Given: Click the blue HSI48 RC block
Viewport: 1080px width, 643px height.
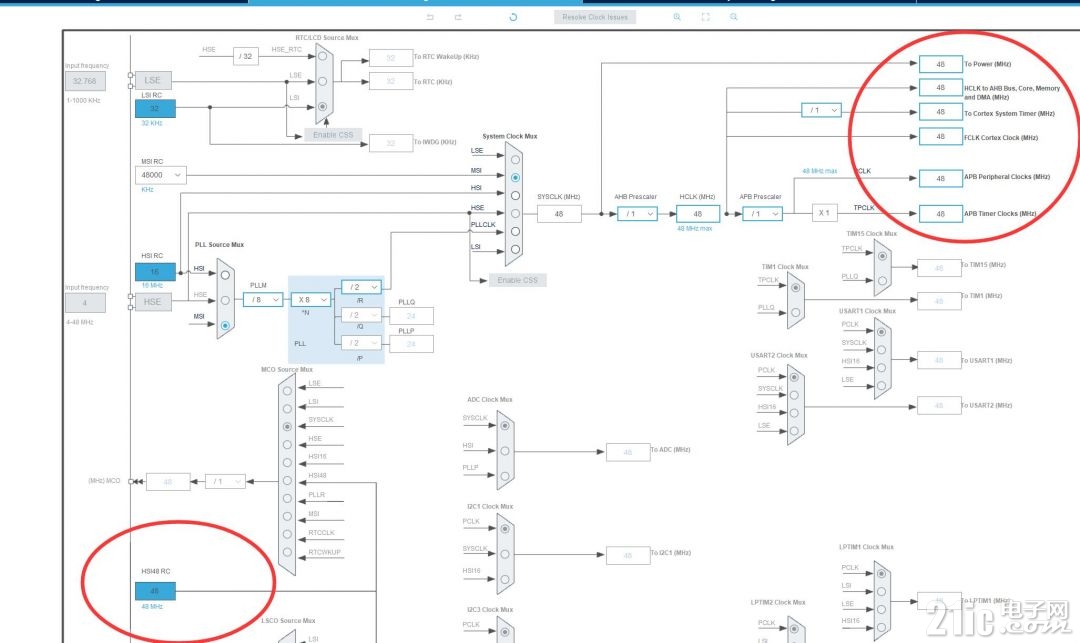Looking at the screenshot, I should point(155,591).
